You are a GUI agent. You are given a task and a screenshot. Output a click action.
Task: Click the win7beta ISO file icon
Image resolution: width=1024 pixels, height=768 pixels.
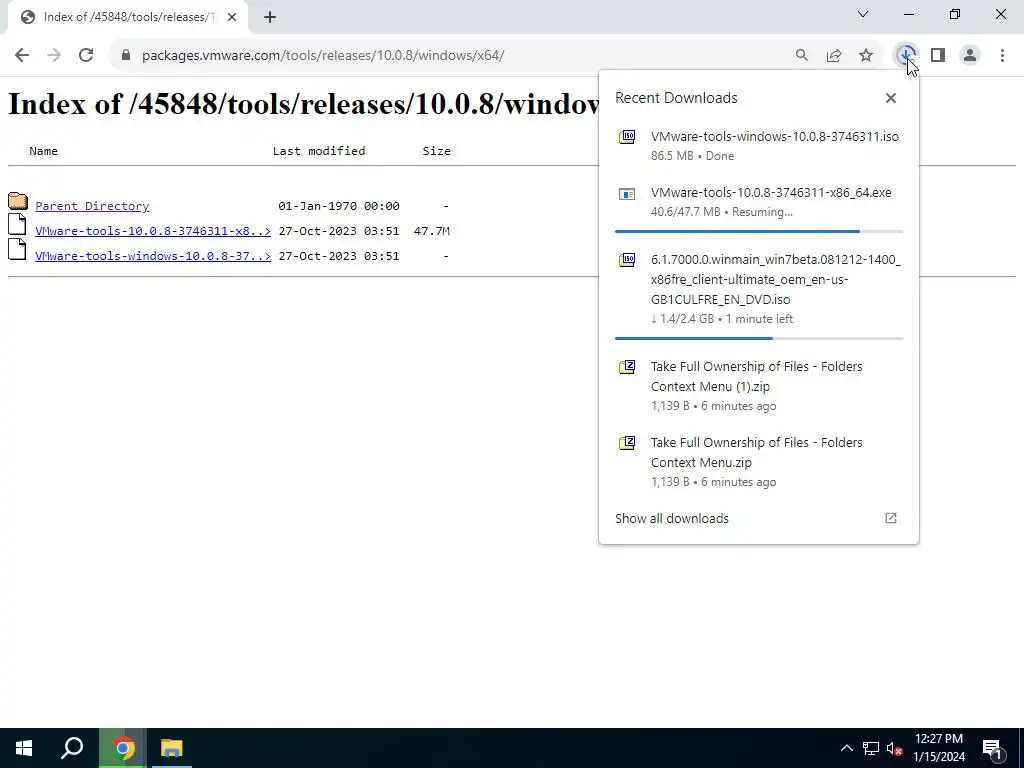(627, 260)
